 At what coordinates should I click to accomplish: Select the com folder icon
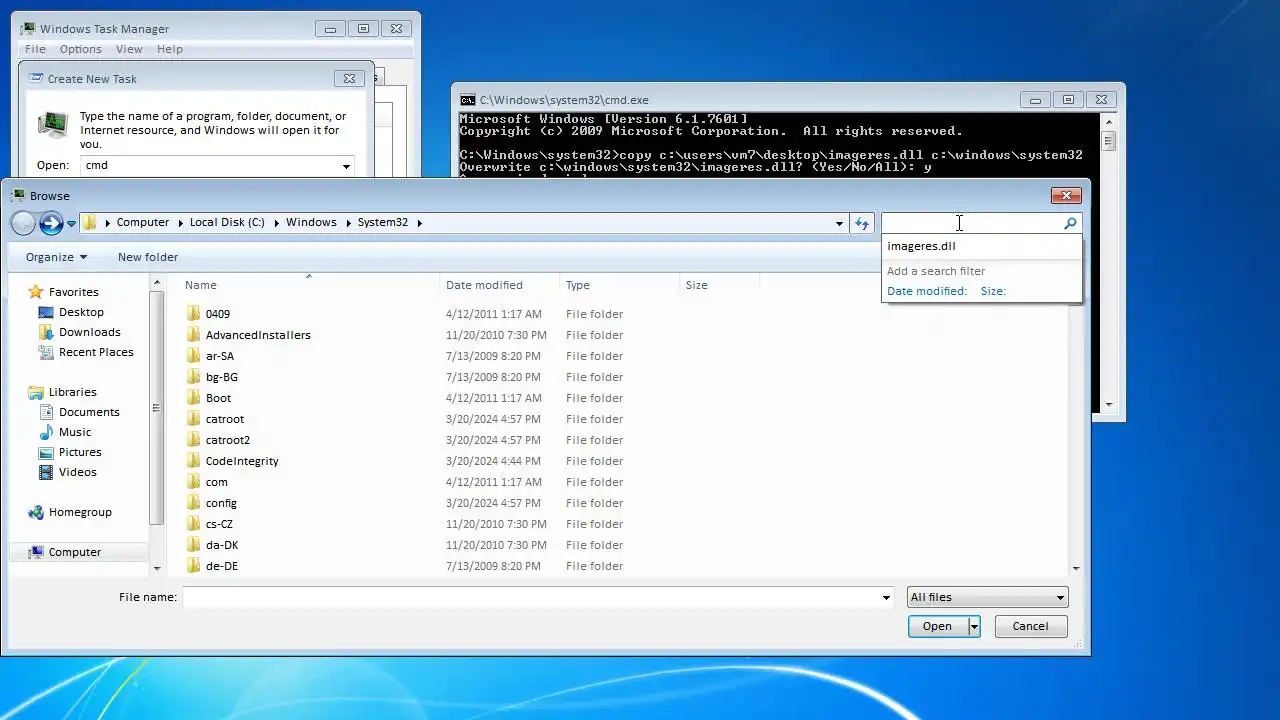coord(194,482)
